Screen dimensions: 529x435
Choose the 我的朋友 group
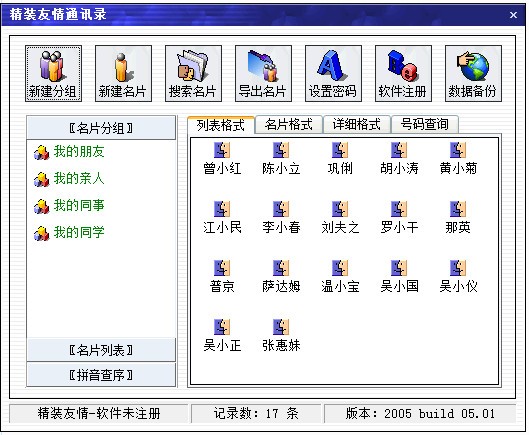pyautogui.click(x=69, y=152)
